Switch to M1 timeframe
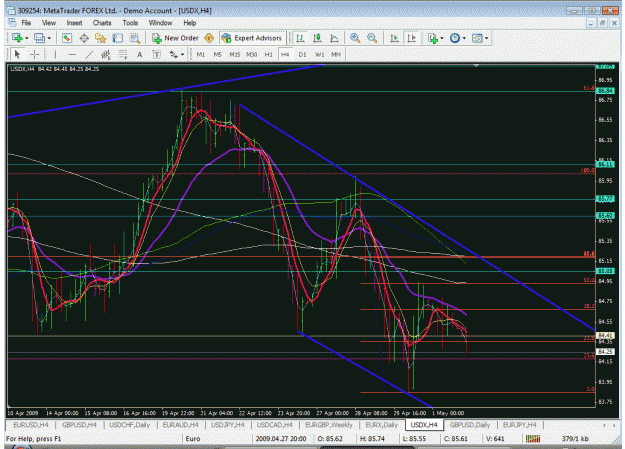Image resolution: width=625 pixels, height=449 pixels. click(201, 55)
